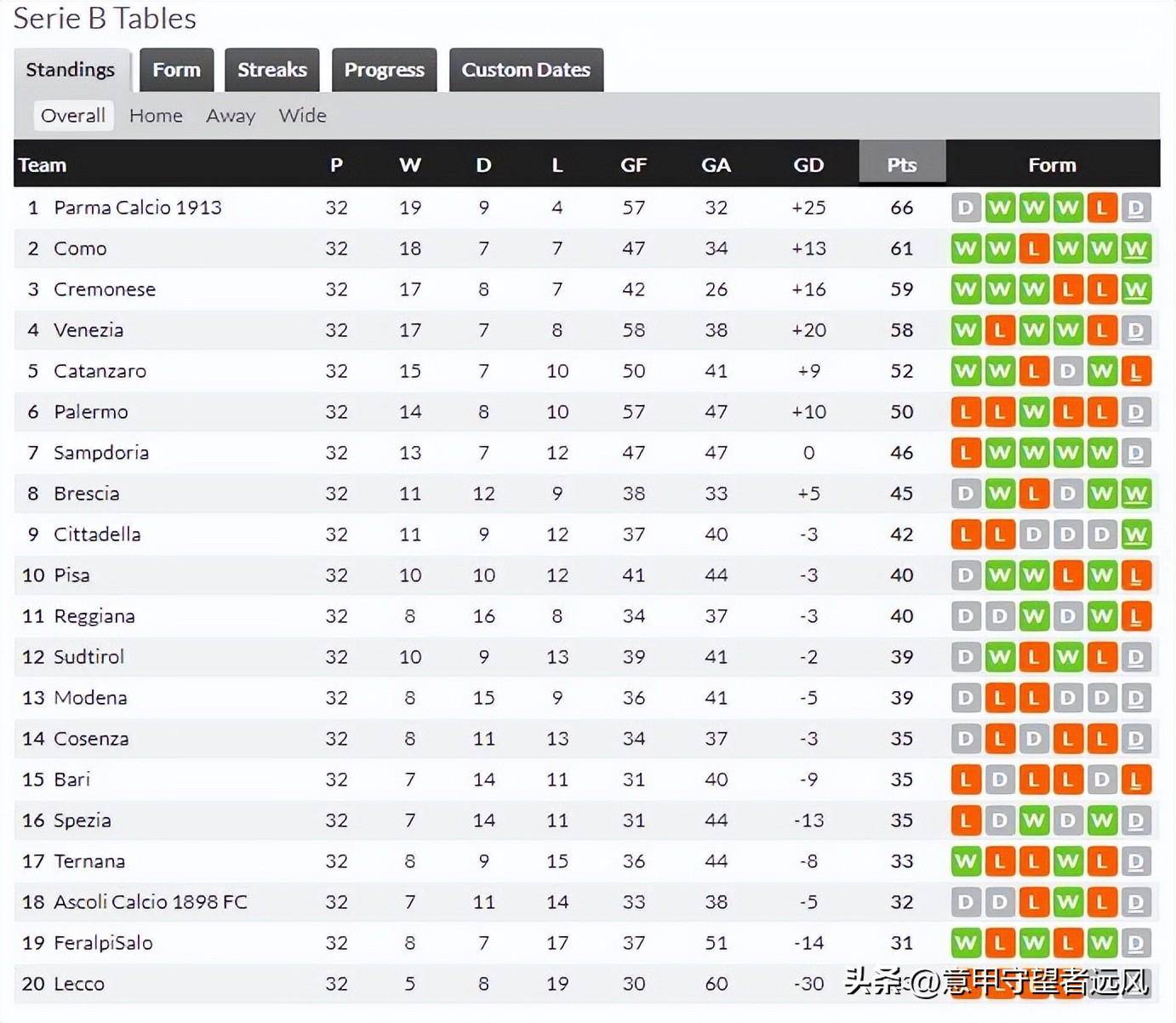Open the Como team page
Viewport: 1176px width, 1023px height.
coord(80,249)
